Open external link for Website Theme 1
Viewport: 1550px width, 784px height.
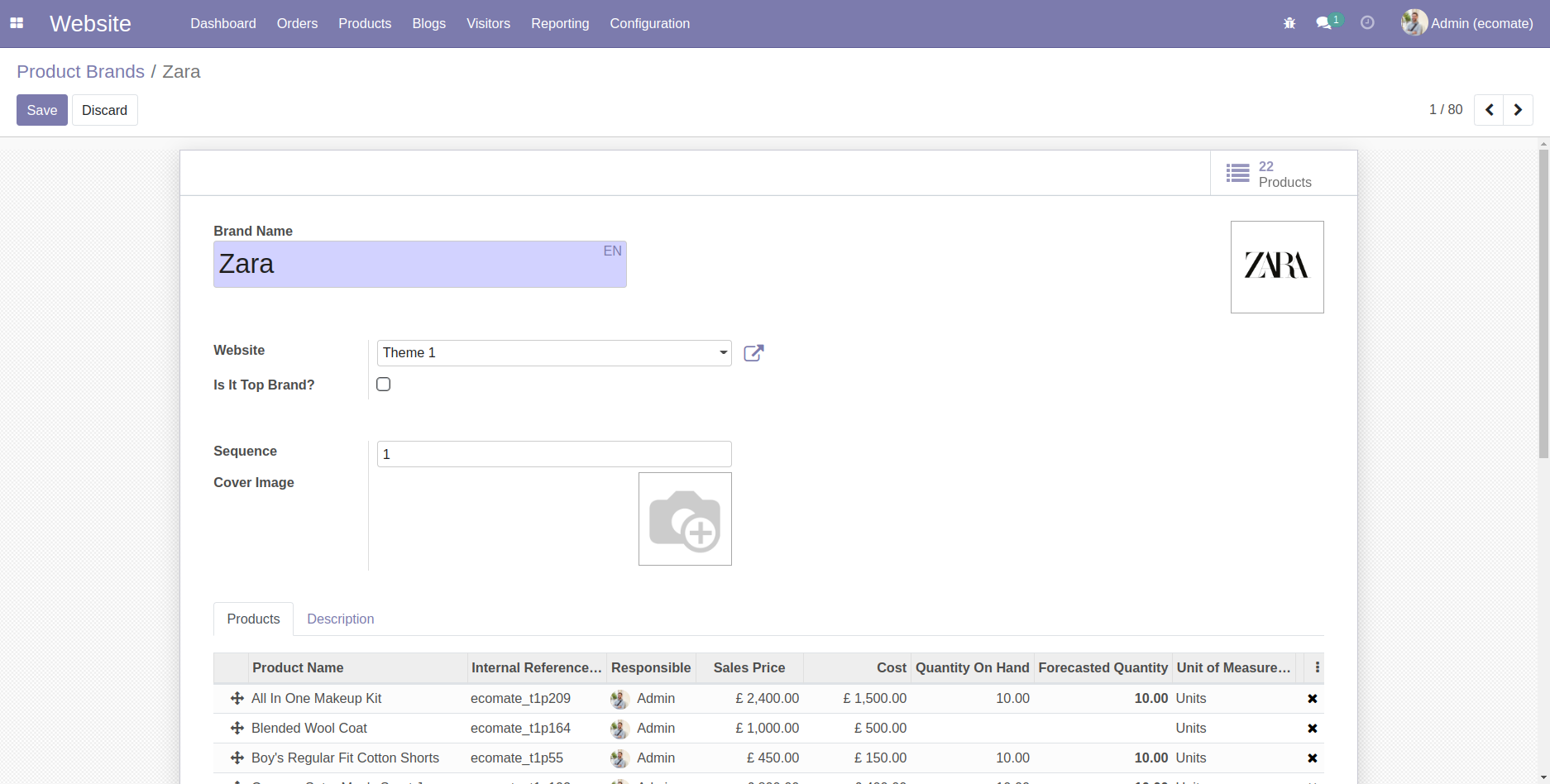(753, 353)
